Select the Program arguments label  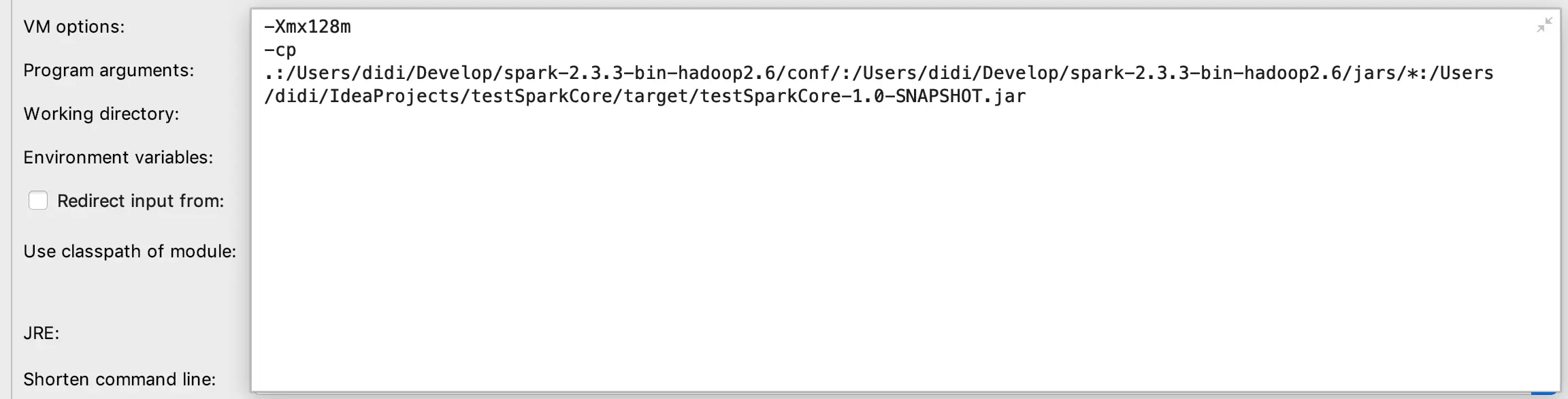[x=110, y=71]
